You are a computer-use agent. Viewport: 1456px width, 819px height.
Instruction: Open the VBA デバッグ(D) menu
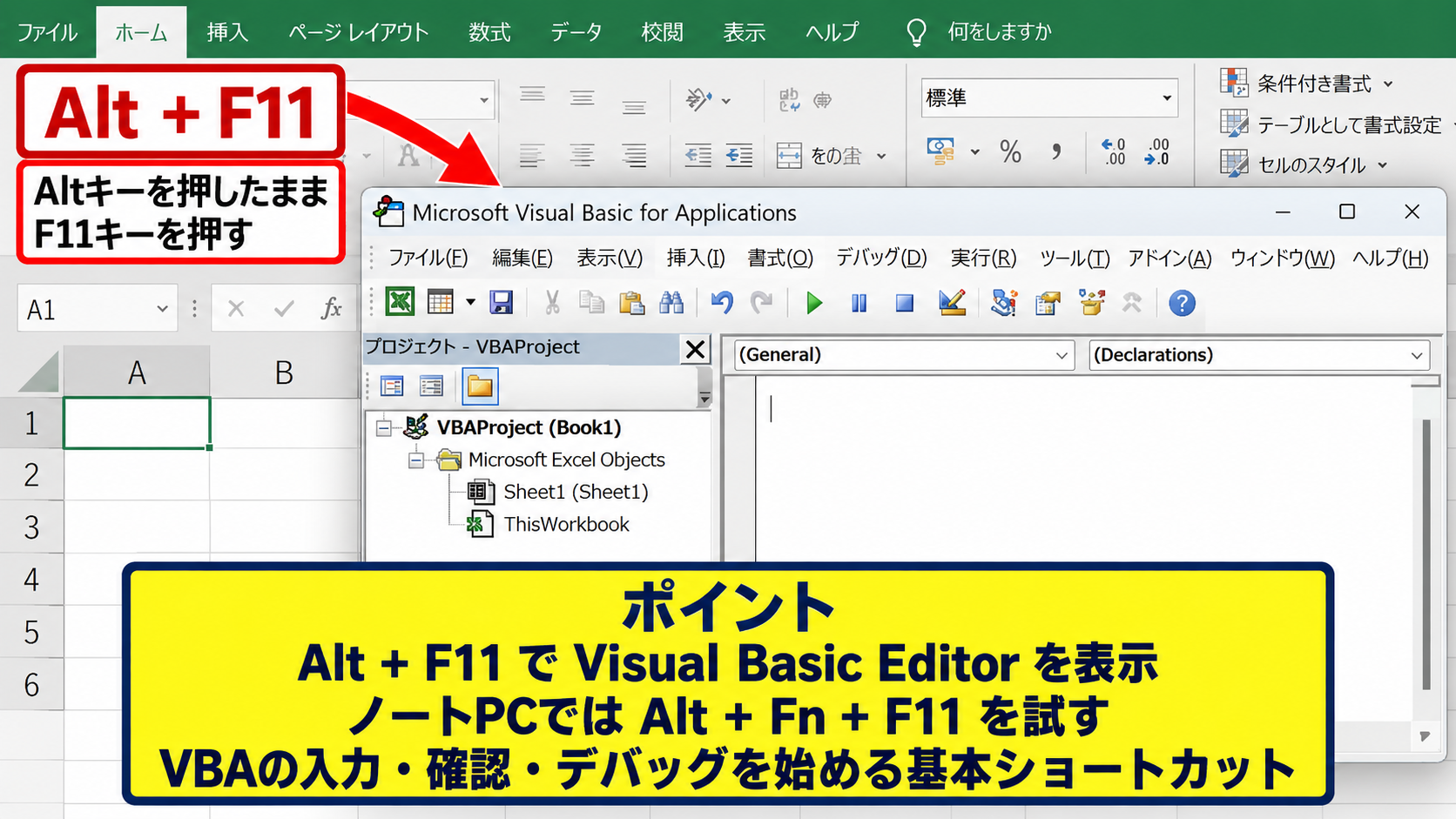click(881, 258)
